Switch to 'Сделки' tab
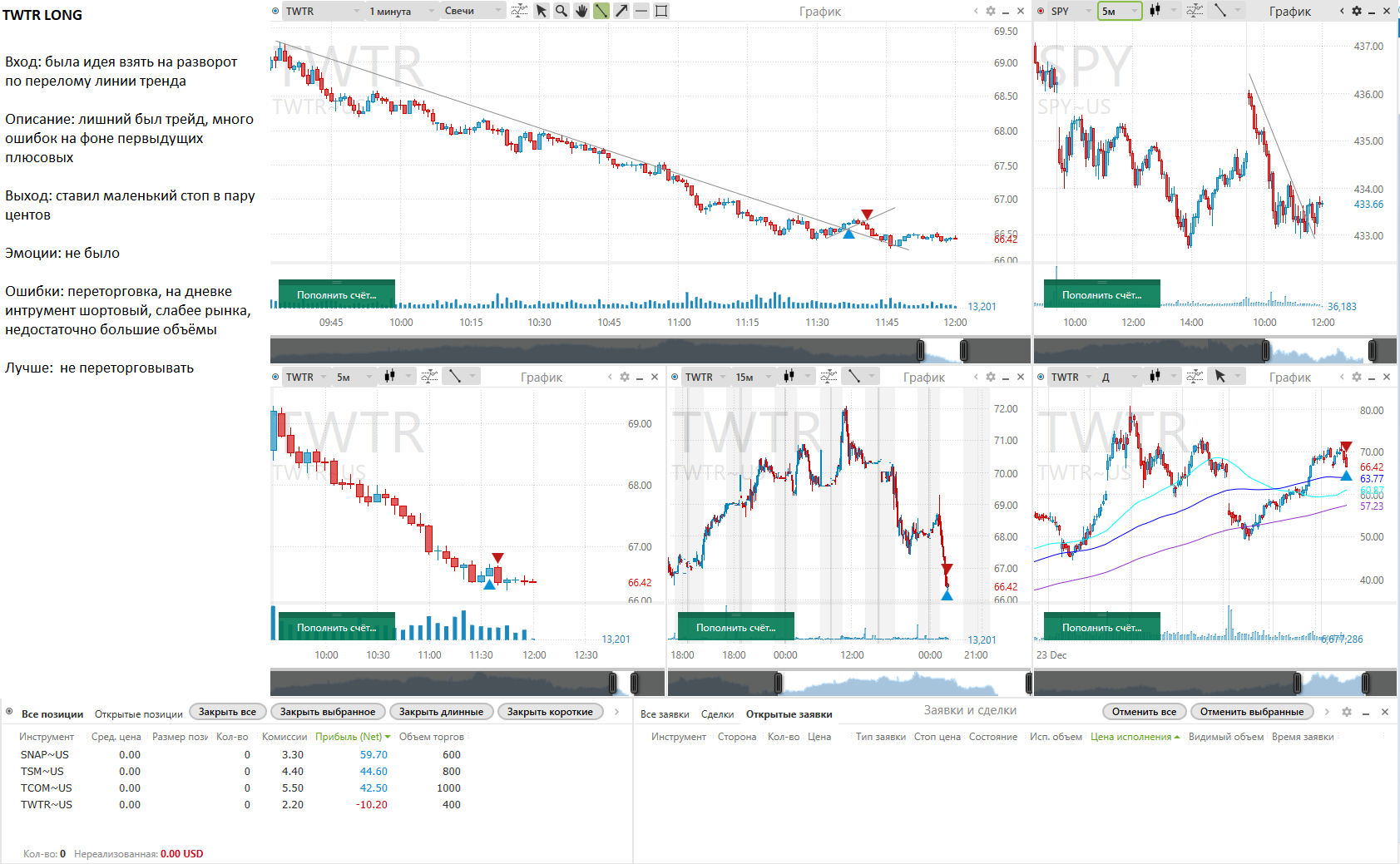The height and width of the screenshot is (864, 1400). [x=717, y=714]
